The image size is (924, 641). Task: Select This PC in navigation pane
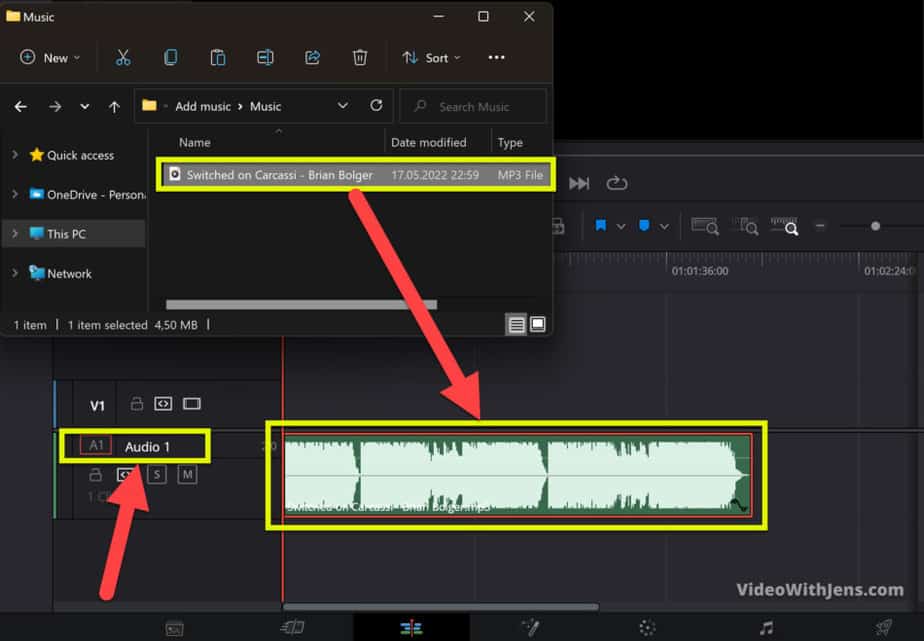point(66,234)
